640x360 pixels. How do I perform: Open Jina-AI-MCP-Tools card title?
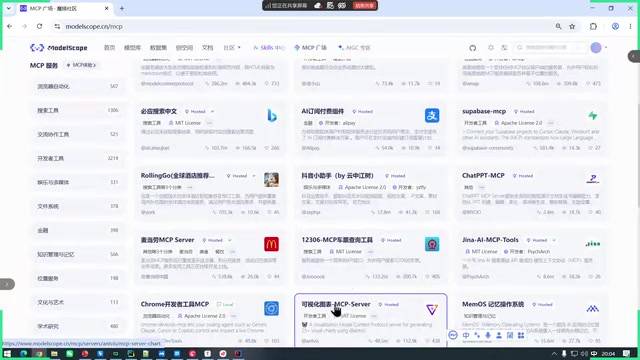click(490, 240)
